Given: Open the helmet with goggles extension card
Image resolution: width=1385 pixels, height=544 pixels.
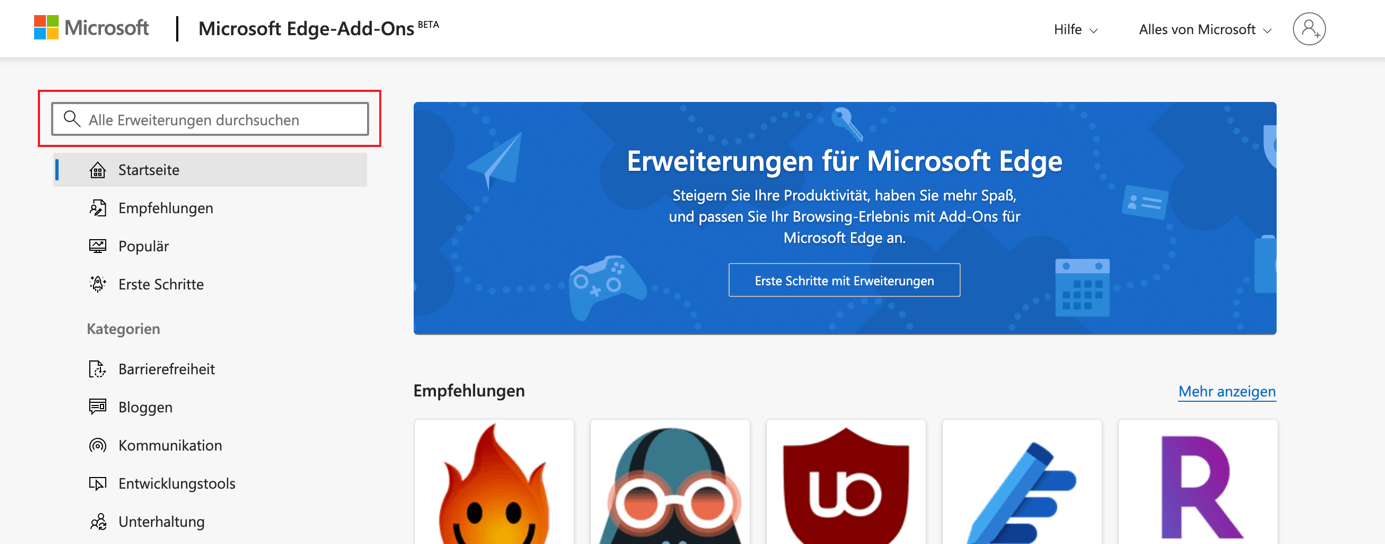Looking at the screenshot, I should 670,482.
